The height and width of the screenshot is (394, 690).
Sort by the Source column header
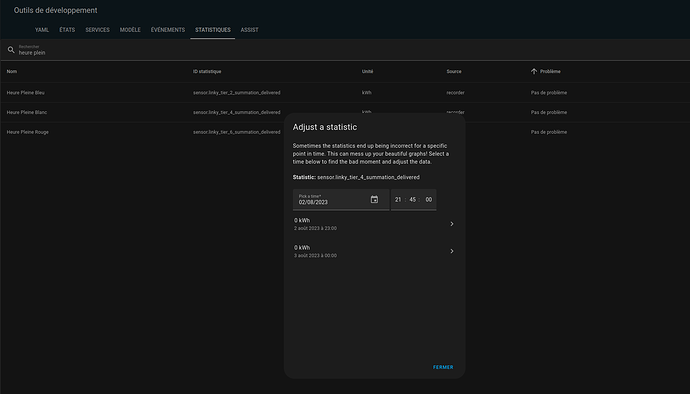(454, 71)
